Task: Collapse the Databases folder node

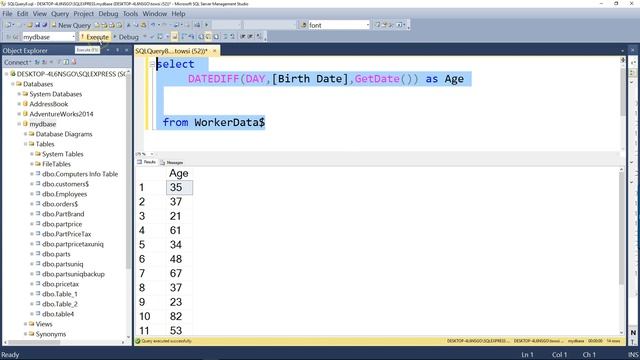Action: point(13,84)
